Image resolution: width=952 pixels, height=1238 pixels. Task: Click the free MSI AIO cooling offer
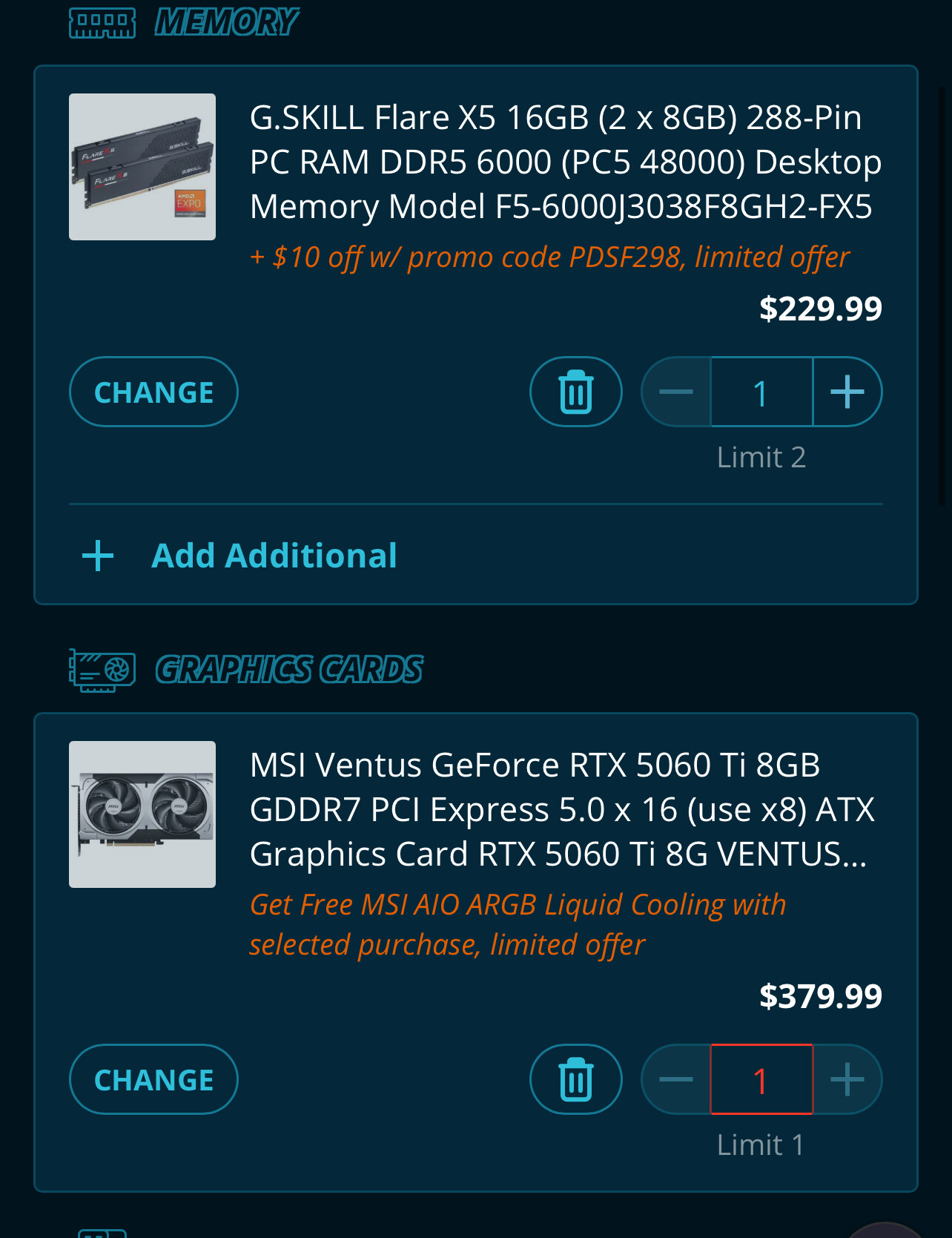click(x=517, y=924)
